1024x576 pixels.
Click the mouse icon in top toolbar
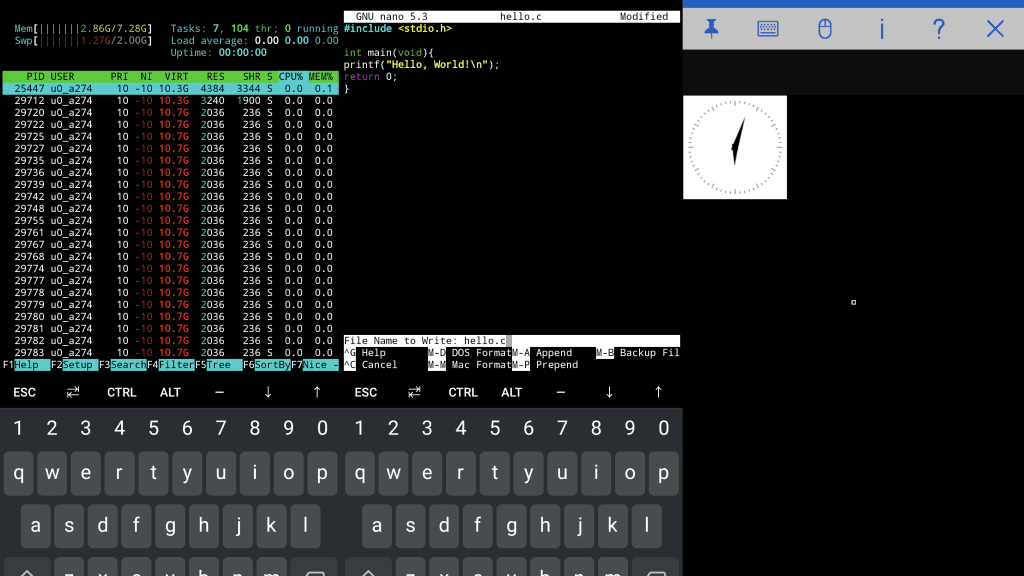(824, 29)
